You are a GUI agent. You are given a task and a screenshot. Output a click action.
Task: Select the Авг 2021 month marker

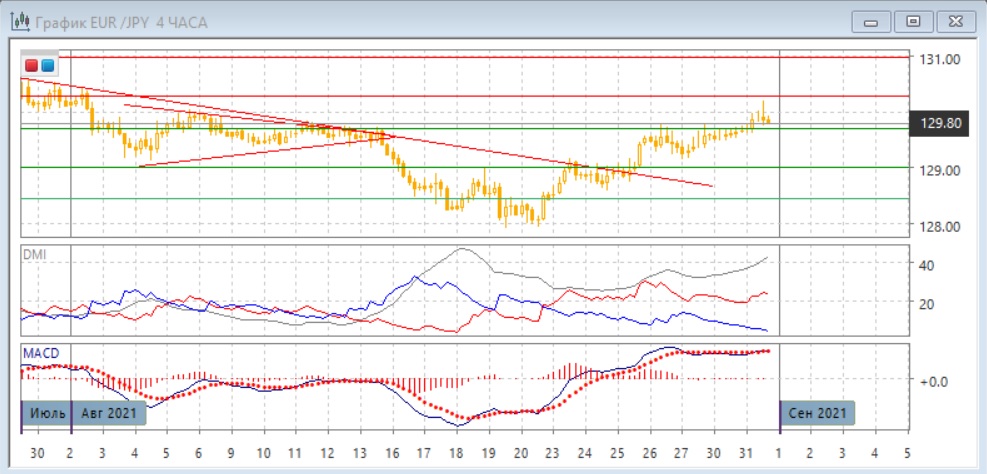[x=109, y=412]
